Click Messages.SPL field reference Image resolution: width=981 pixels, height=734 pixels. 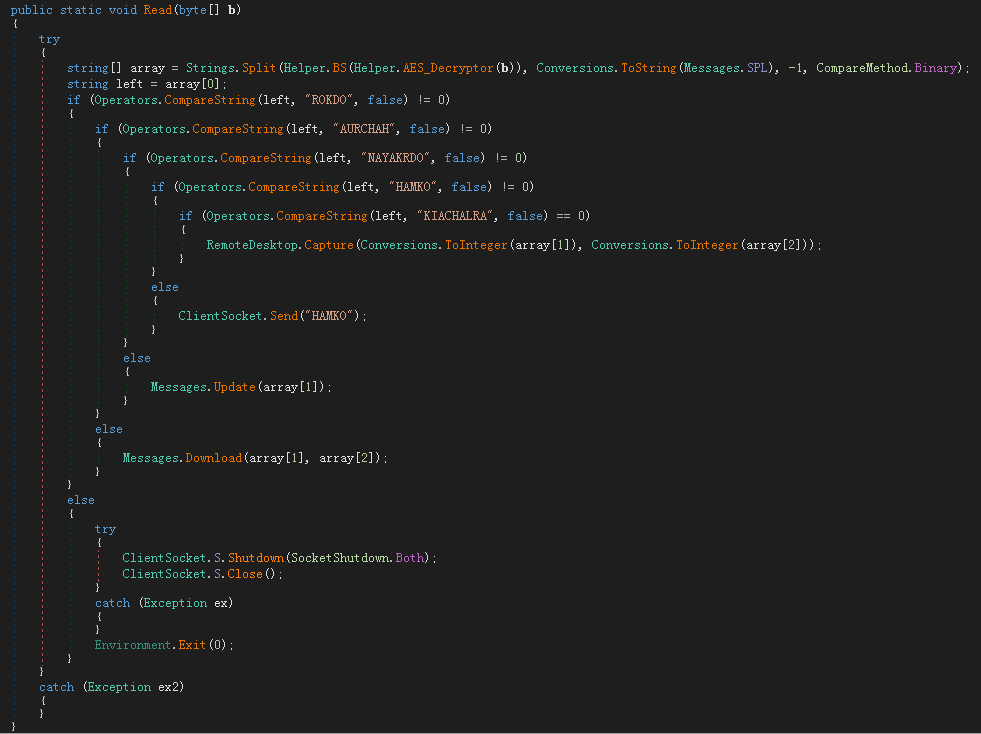[x=726, y=68]
